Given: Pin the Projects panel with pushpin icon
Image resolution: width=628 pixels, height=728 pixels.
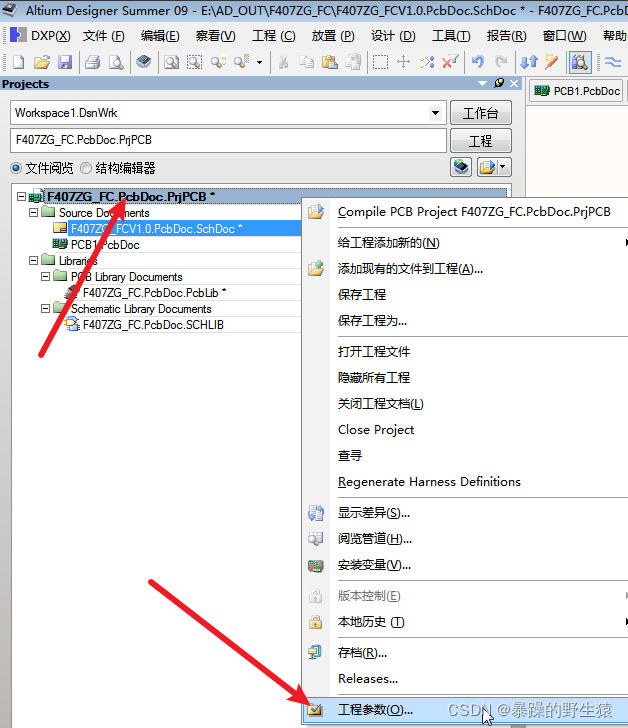Looking at the screenshot, I should coord(499,83).
